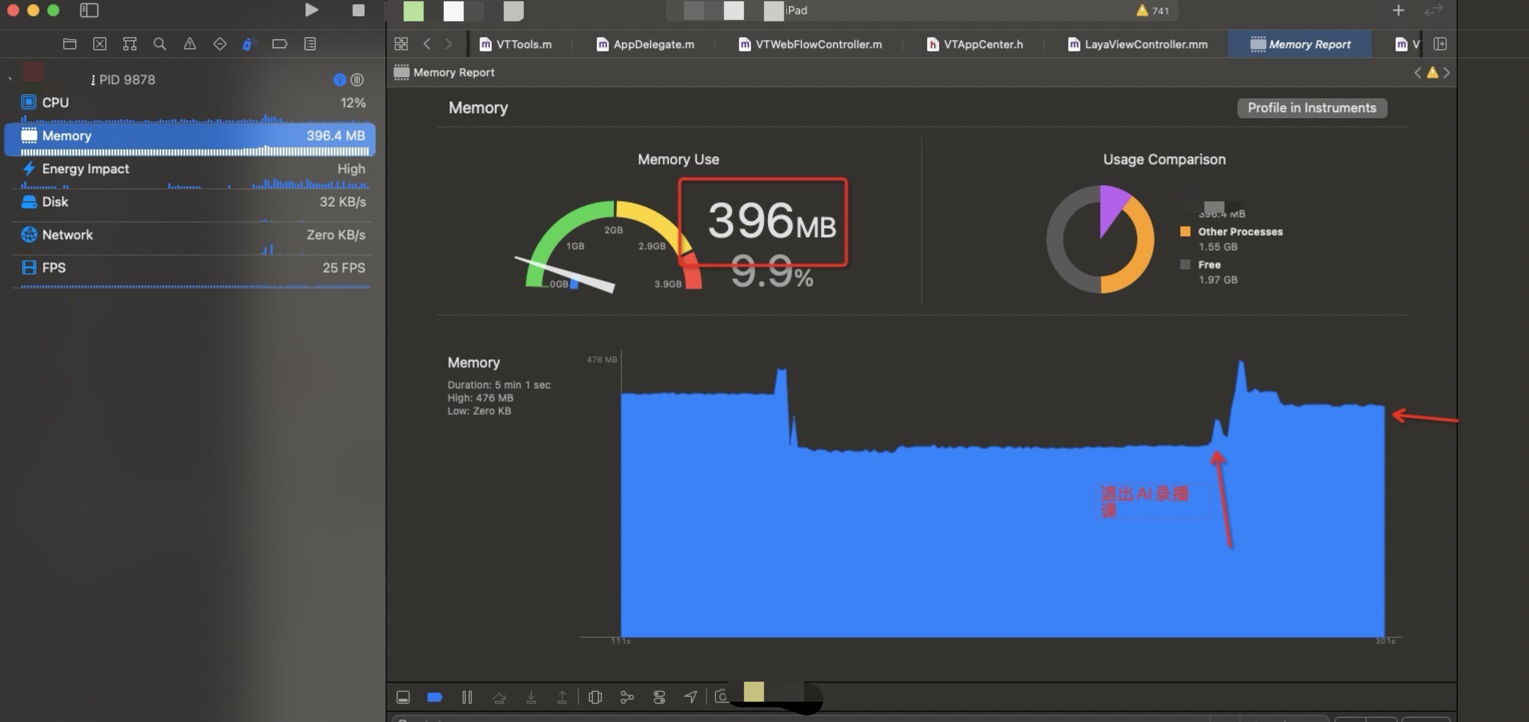The height and width of the screenshot is (722, 1529).
Task: Toggle the navigator sidebar
Action: point(89,10)
